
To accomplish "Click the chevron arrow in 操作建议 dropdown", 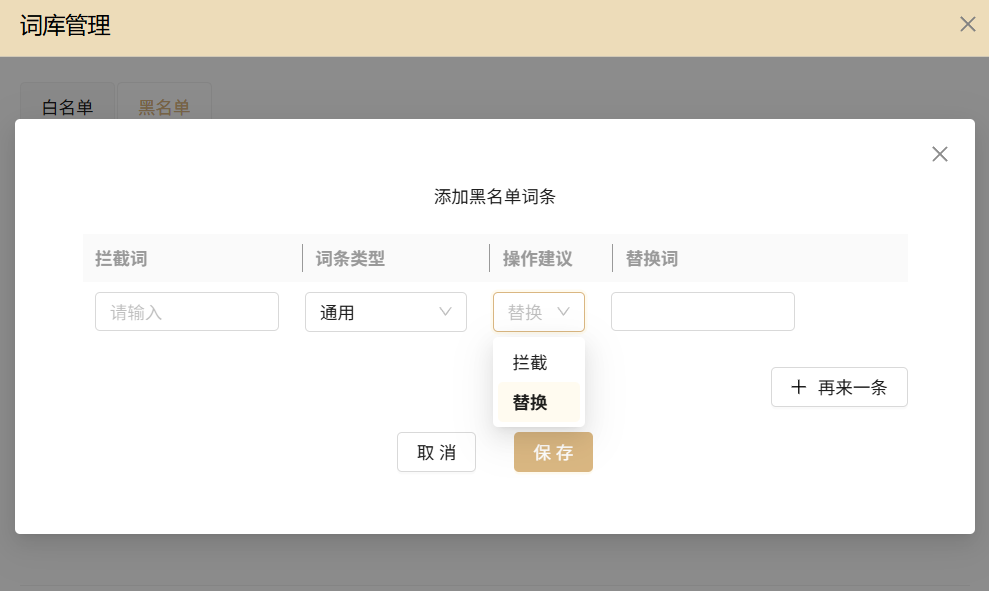I will point(563,312).
